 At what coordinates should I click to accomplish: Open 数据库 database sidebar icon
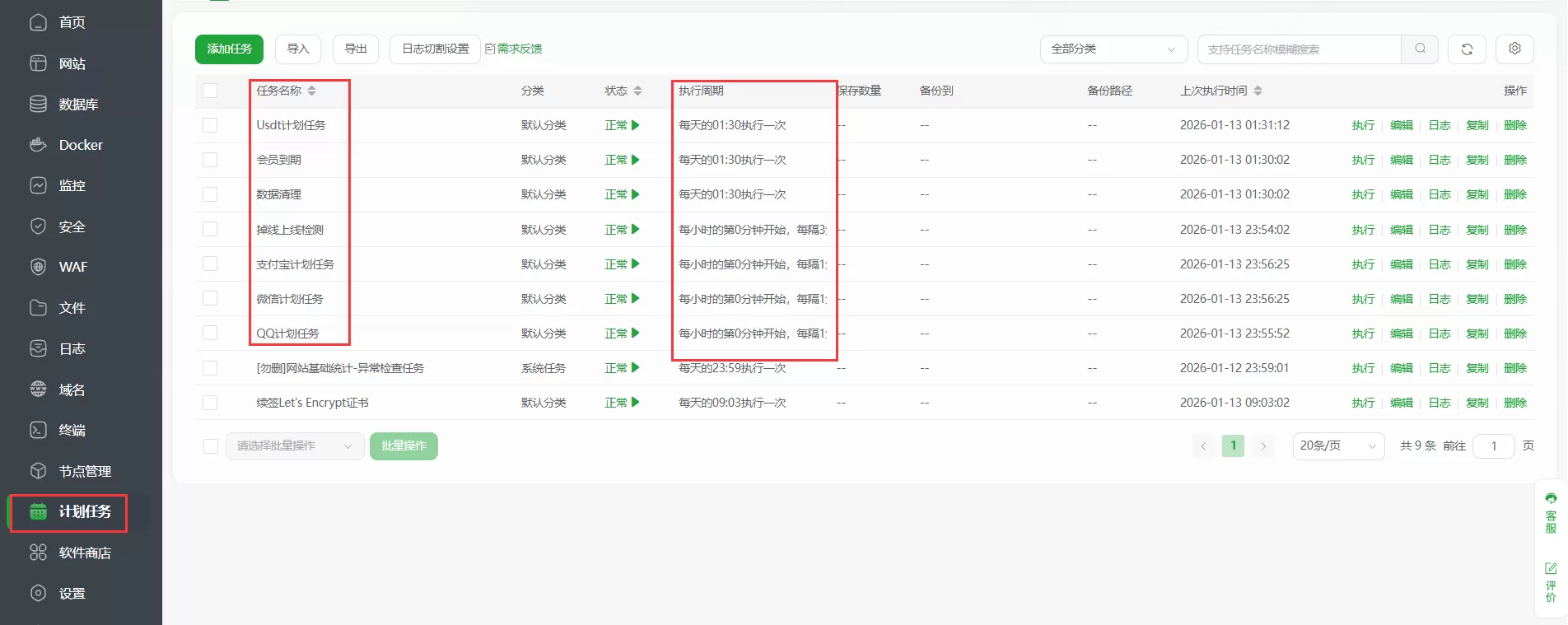[x=38, y=104]
